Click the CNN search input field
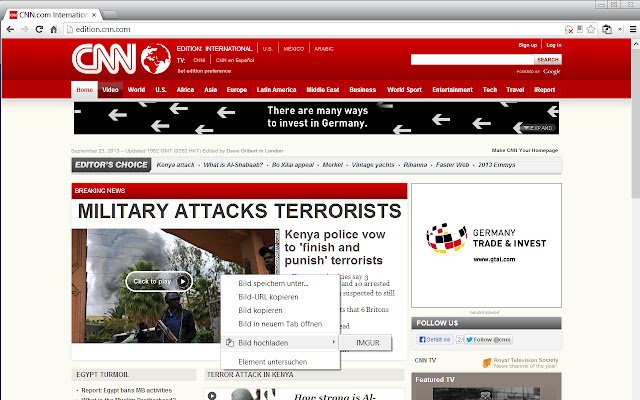Image resolution: width=640 pixels, height=400 pixels. [x=473, y=60]
